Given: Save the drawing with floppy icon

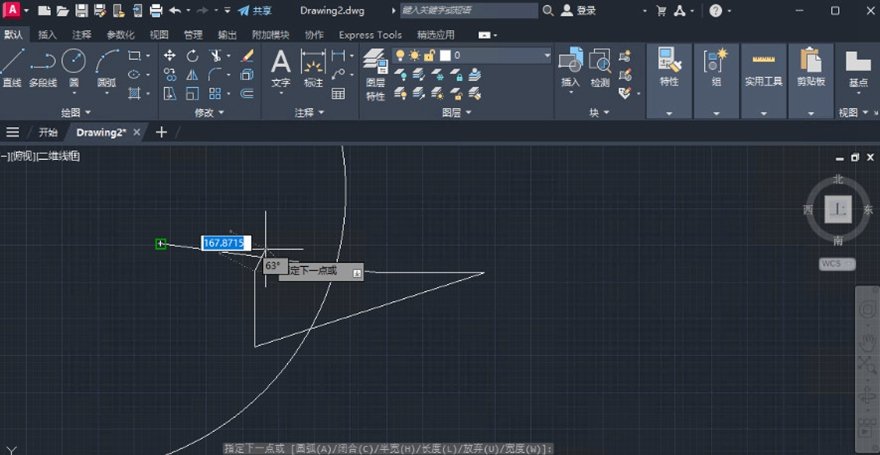Looking at the screenshot, I should [x=81, y=11].
